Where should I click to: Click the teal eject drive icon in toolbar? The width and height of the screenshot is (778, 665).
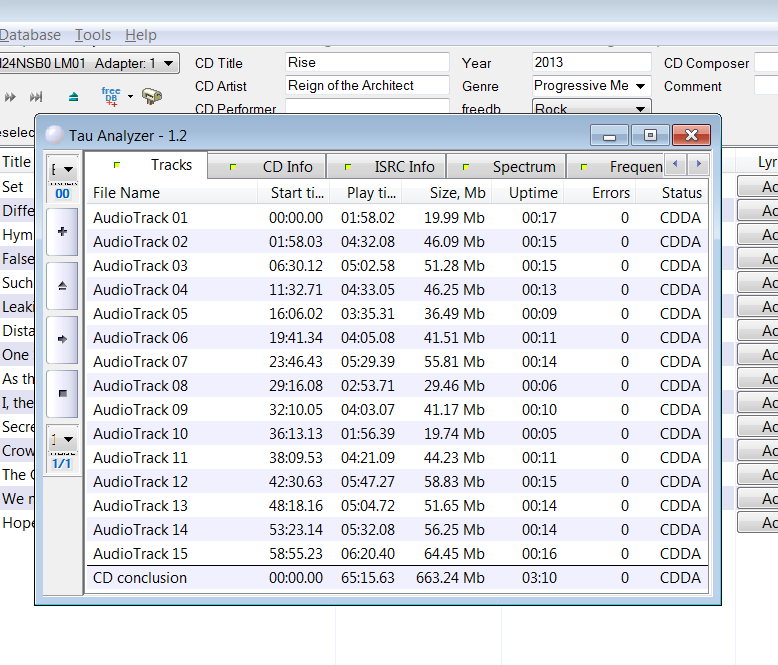tap(73, 97)
